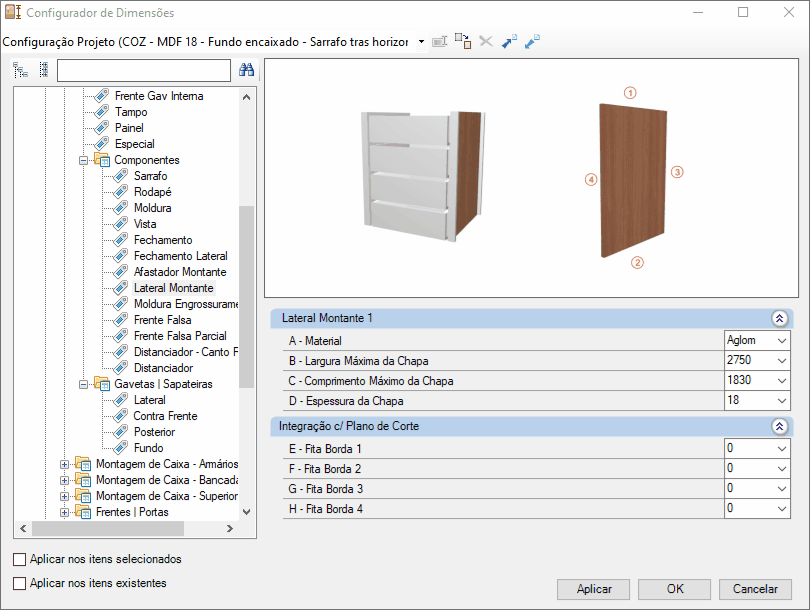Viewport: 810px width, 610px height.
Task: Click the tree search input field
Action: (144, 70)
